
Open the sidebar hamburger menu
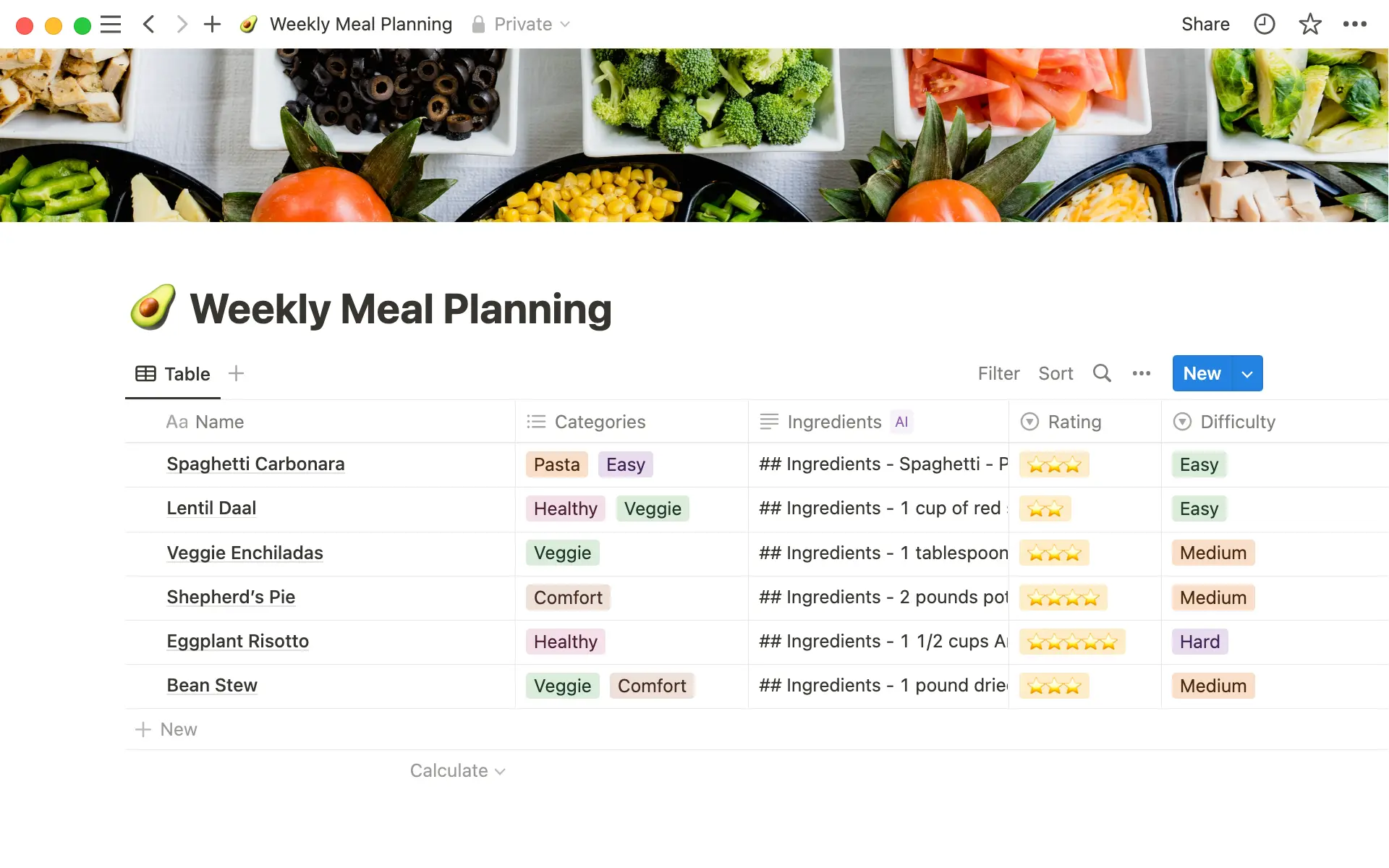click(x=111, y=24)
